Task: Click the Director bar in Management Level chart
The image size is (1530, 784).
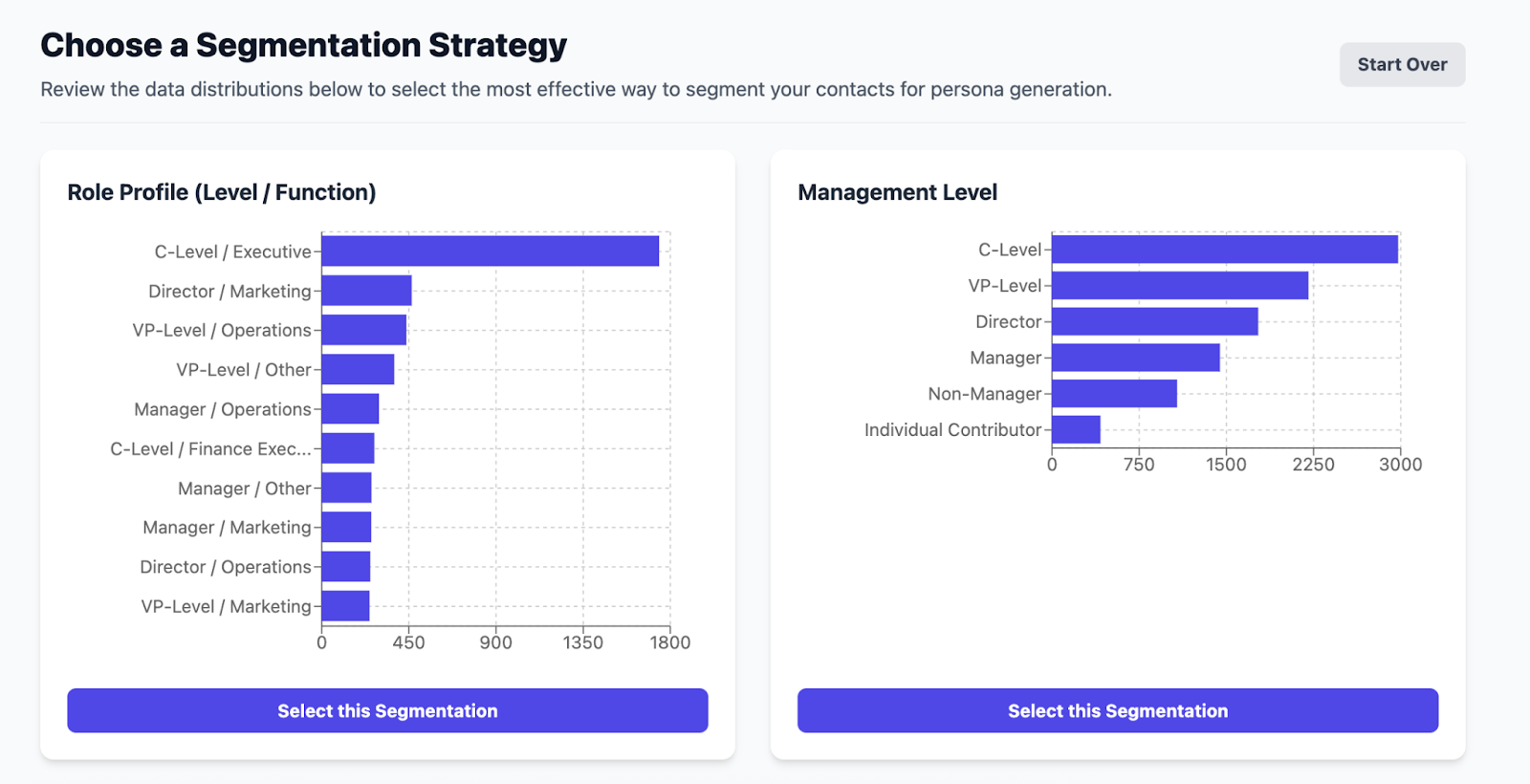Action: pos(1154,321)
